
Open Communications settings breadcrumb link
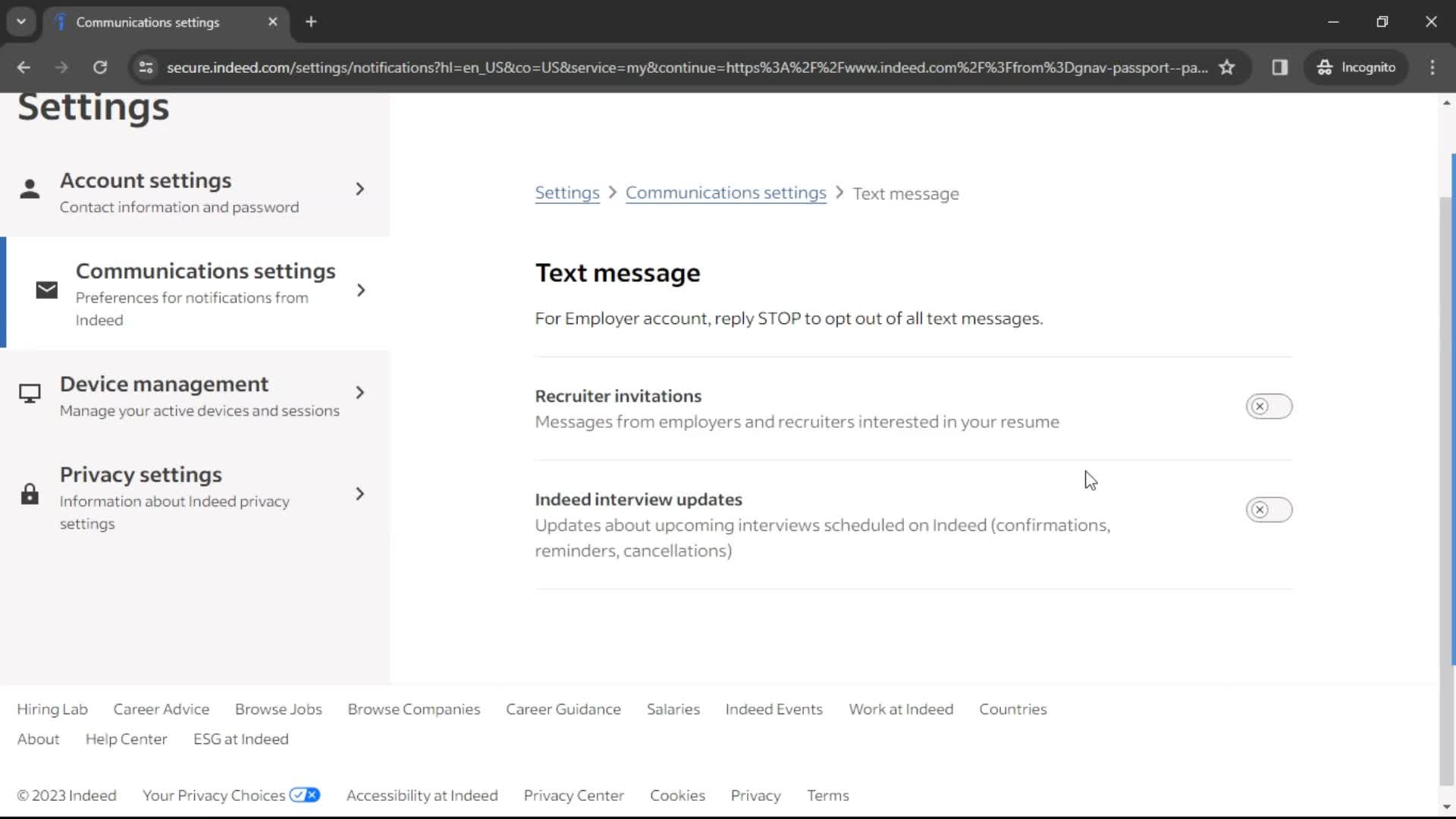click(726, 192)
